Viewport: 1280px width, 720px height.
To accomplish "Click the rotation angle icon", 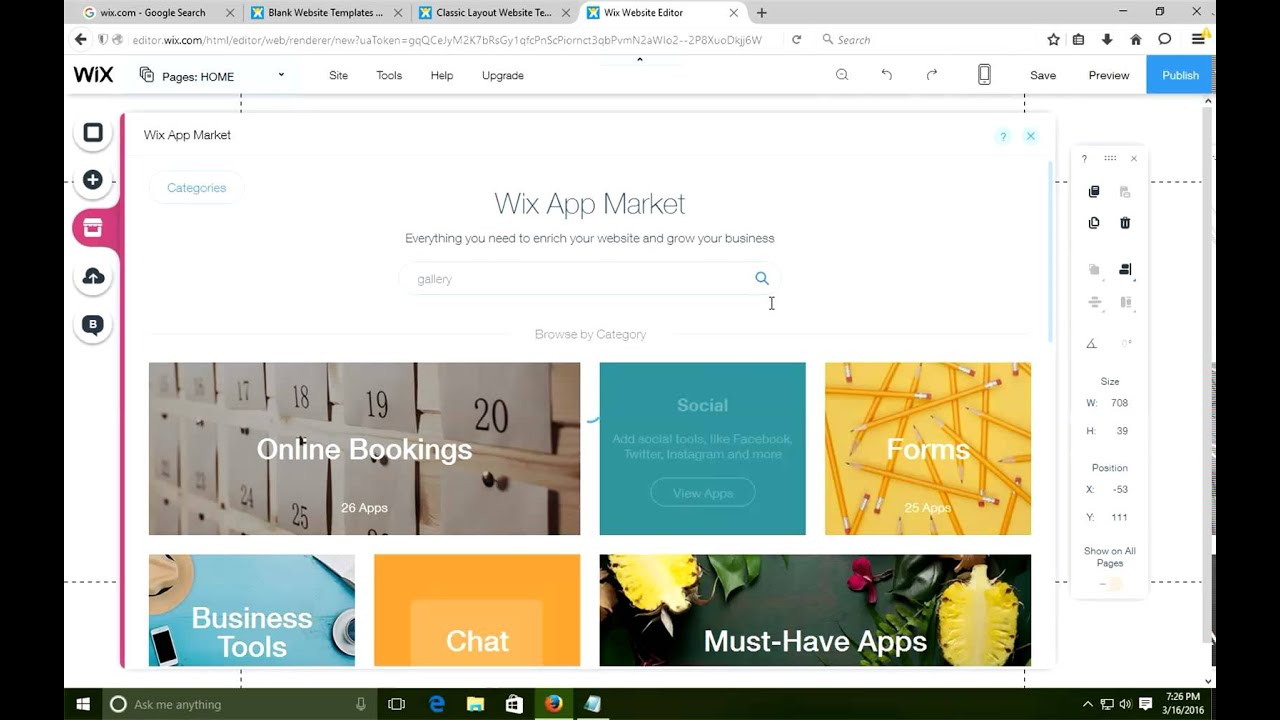I will coord(1091,343).
